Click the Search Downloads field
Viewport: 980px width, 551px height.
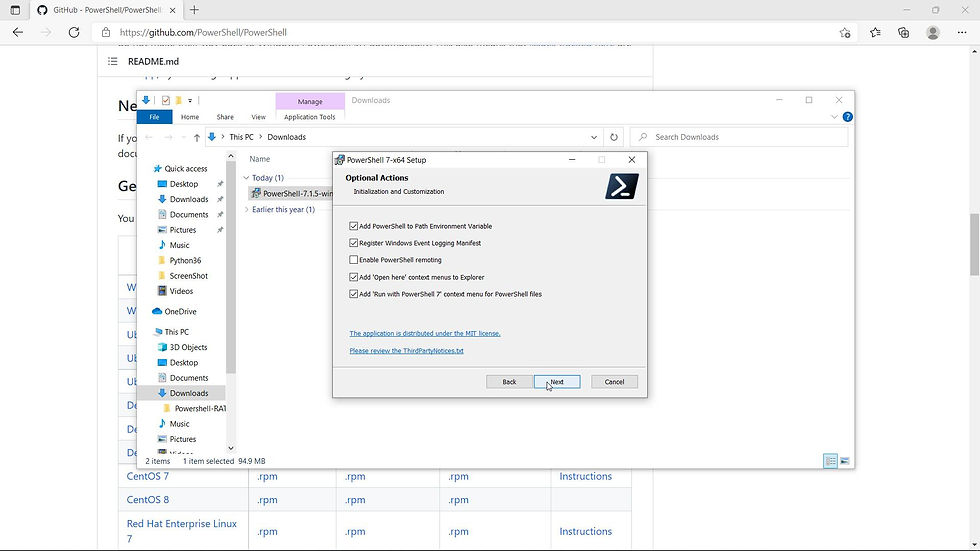click(739, 137)
